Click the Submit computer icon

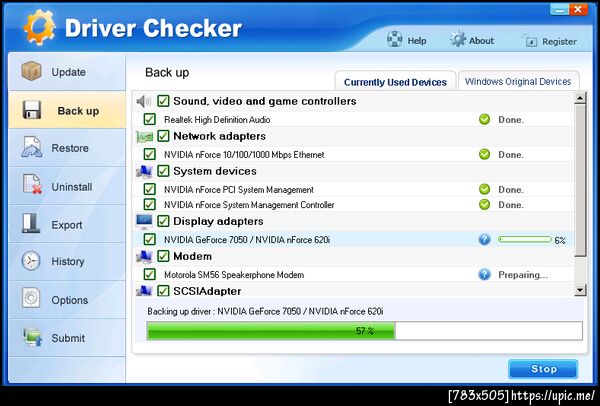coord(32,337)
